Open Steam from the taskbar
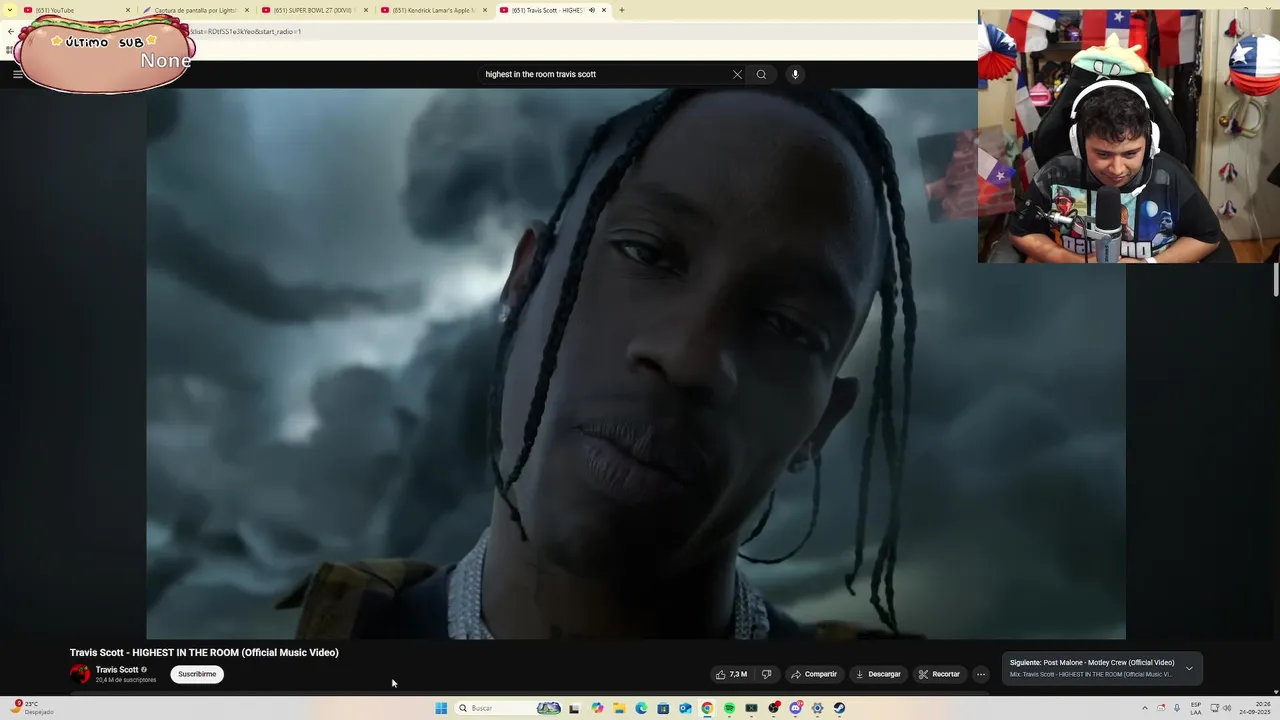This screenshot has height=720, width=1280. point(839,708)
